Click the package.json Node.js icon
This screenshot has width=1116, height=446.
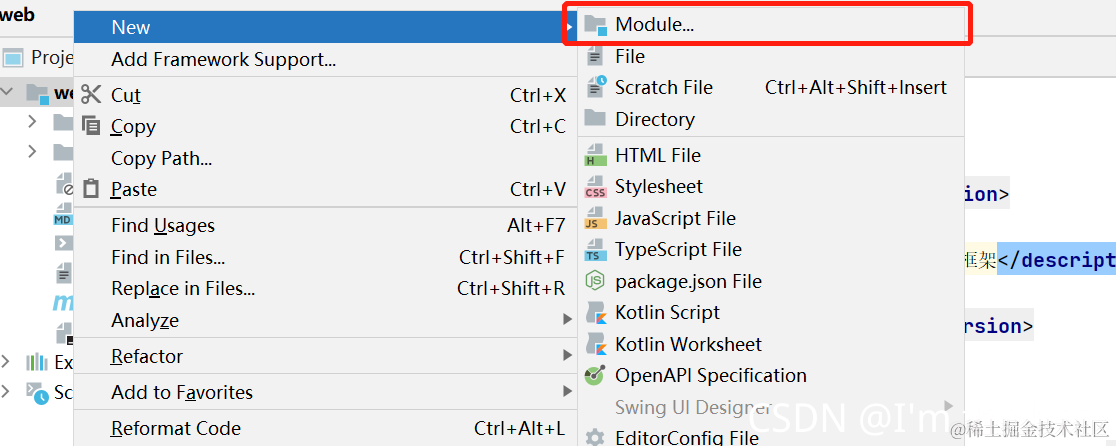click(594, 281)
